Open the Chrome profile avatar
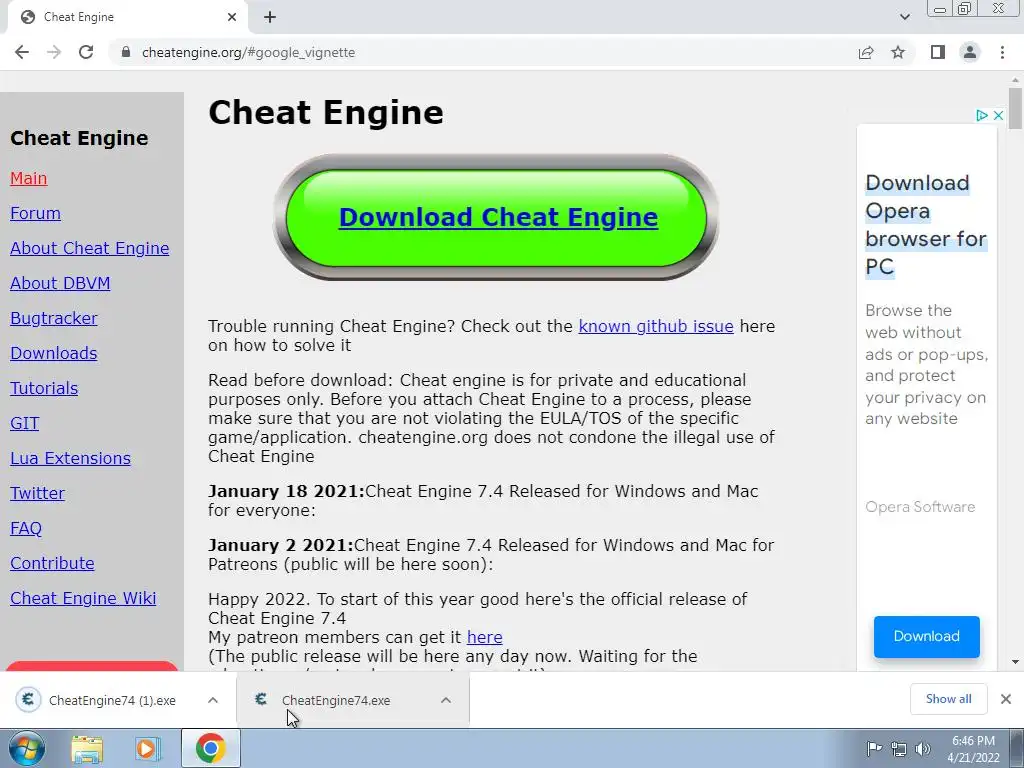This screenshot has width=1024, height=768. (970, 52)
